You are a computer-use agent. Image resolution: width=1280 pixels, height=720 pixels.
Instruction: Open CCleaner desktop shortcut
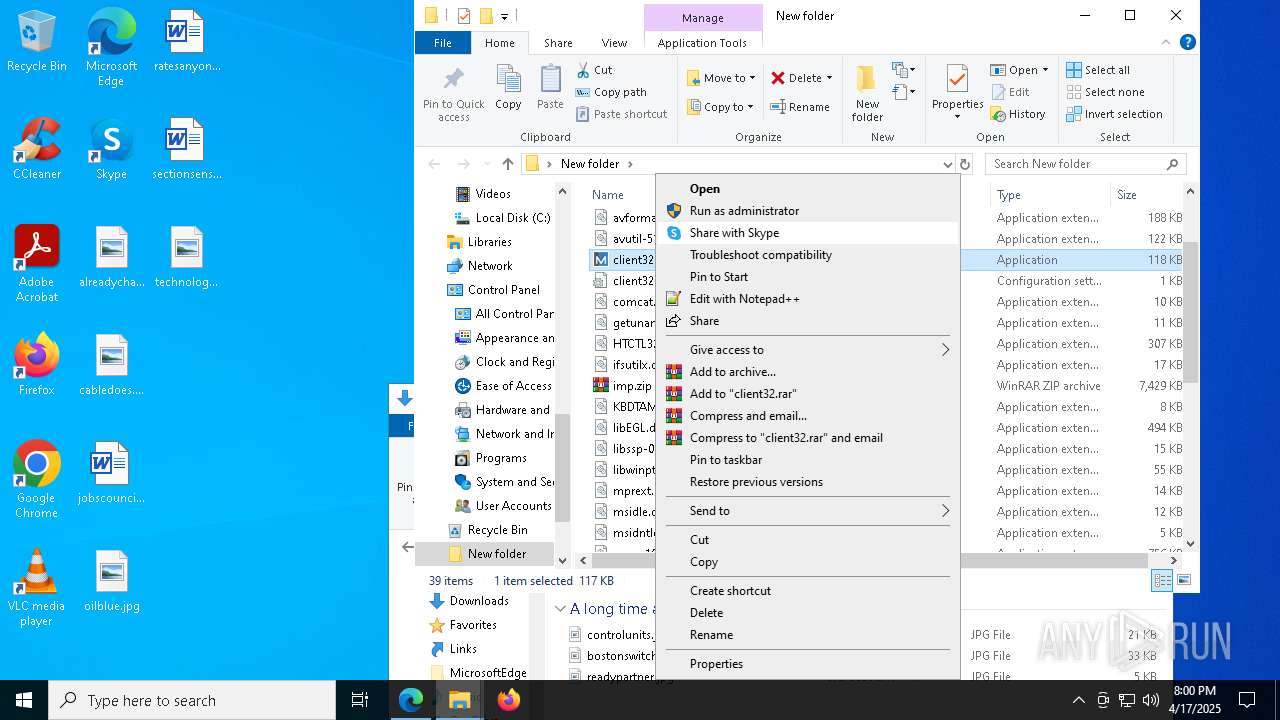point(37,149)
